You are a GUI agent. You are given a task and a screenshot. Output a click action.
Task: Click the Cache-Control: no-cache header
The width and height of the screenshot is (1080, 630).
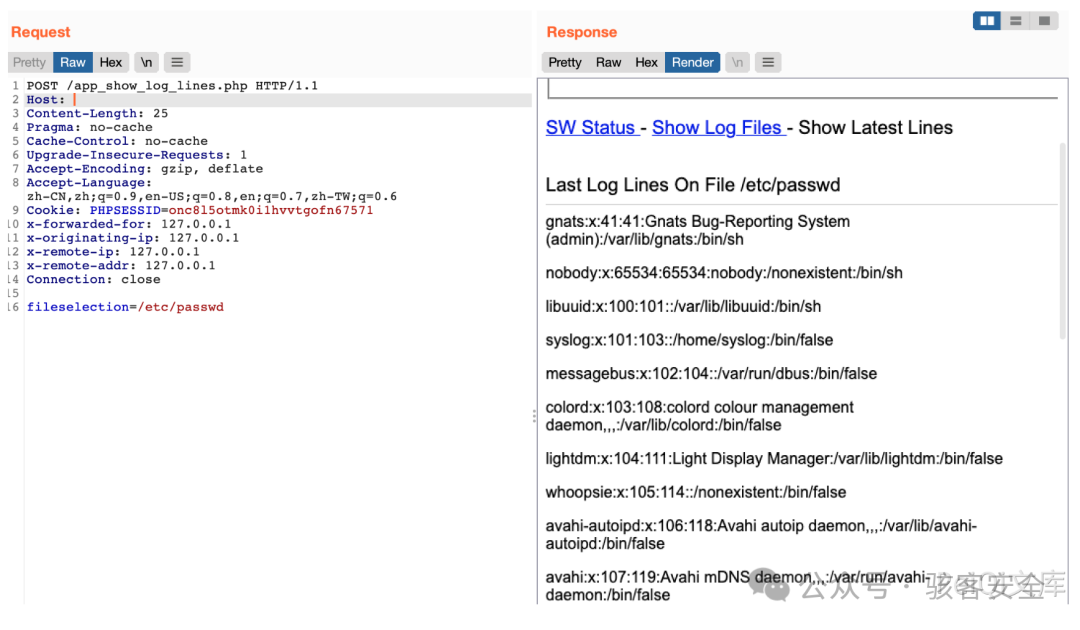click(117, 141)
